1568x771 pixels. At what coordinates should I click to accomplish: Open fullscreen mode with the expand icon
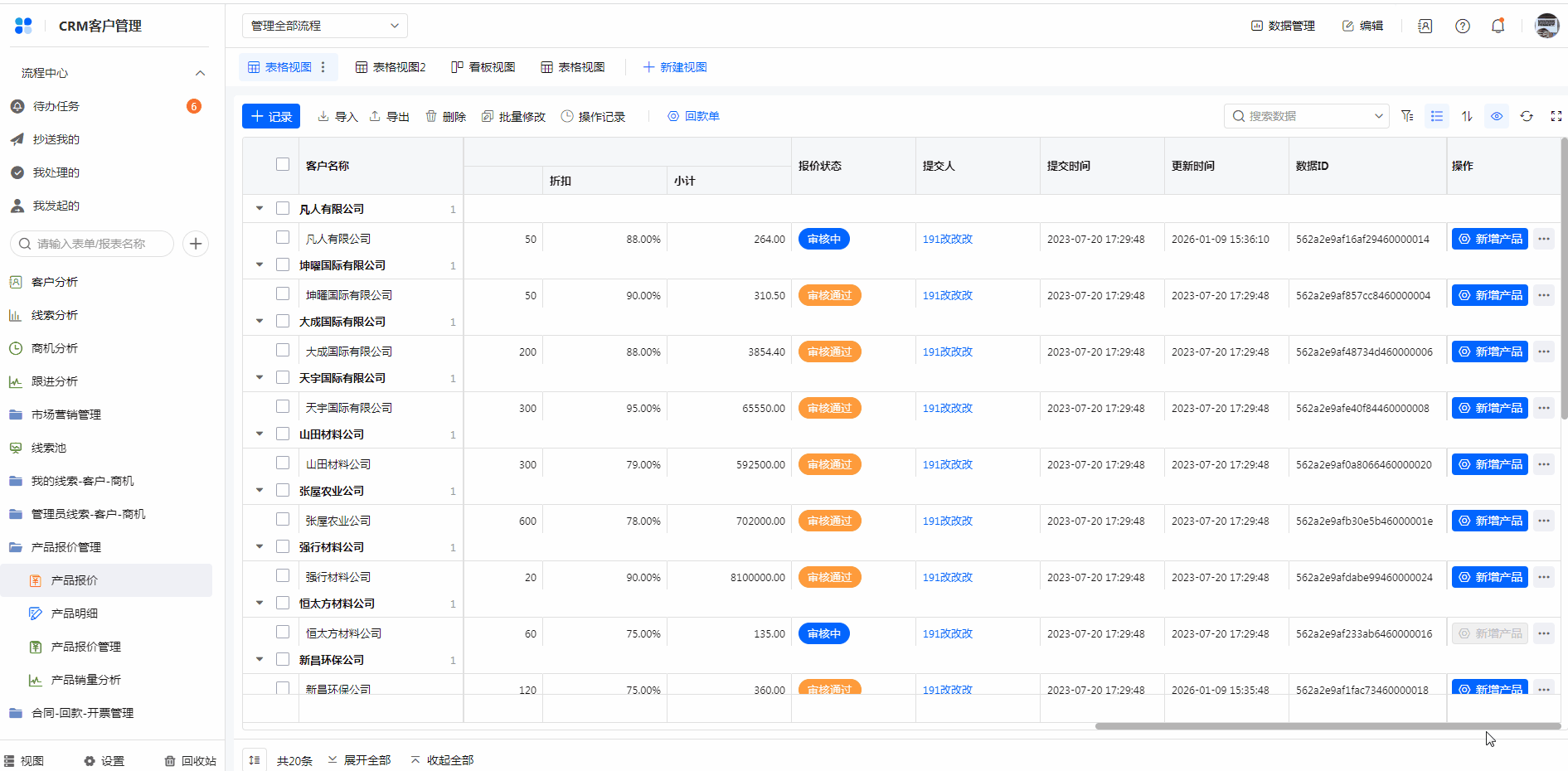point(1556,116)
